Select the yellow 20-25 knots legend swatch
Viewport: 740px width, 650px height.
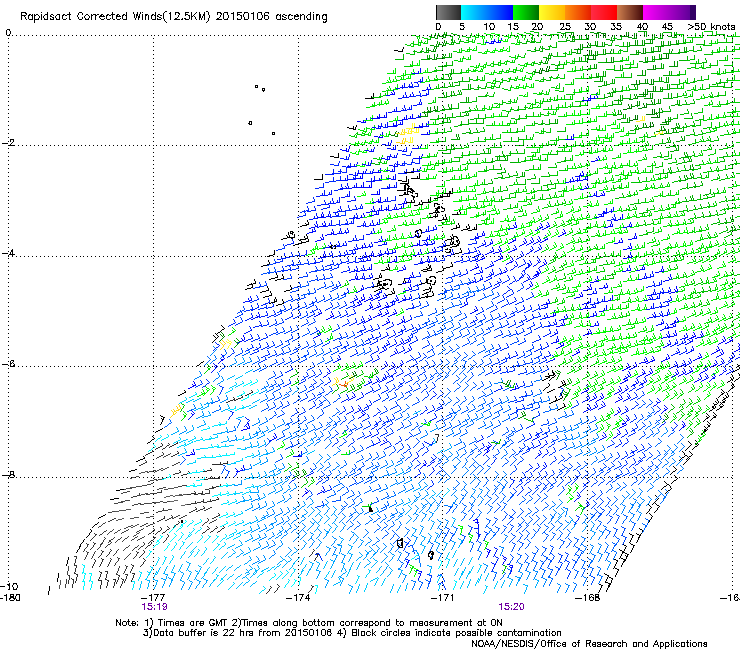coord(552,12)
